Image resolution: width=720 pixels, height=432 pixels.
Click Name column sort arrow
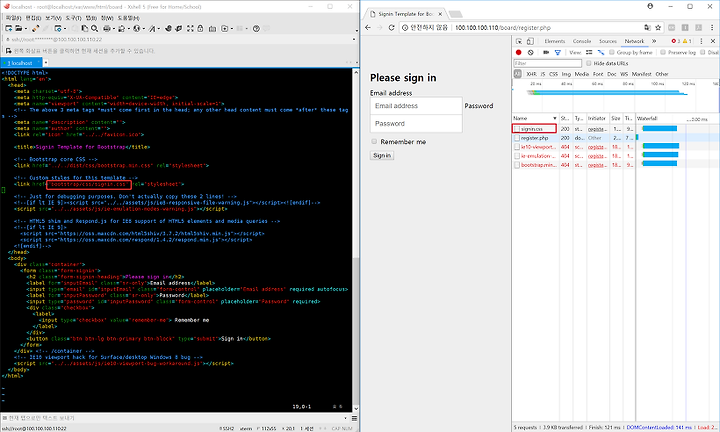[555, 118]
